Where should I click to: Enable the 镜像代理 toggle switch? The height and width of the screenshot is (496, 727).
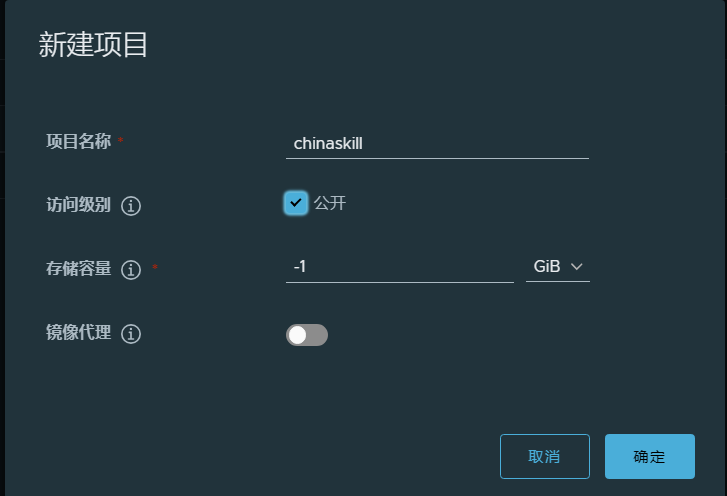tap(307, 335)
